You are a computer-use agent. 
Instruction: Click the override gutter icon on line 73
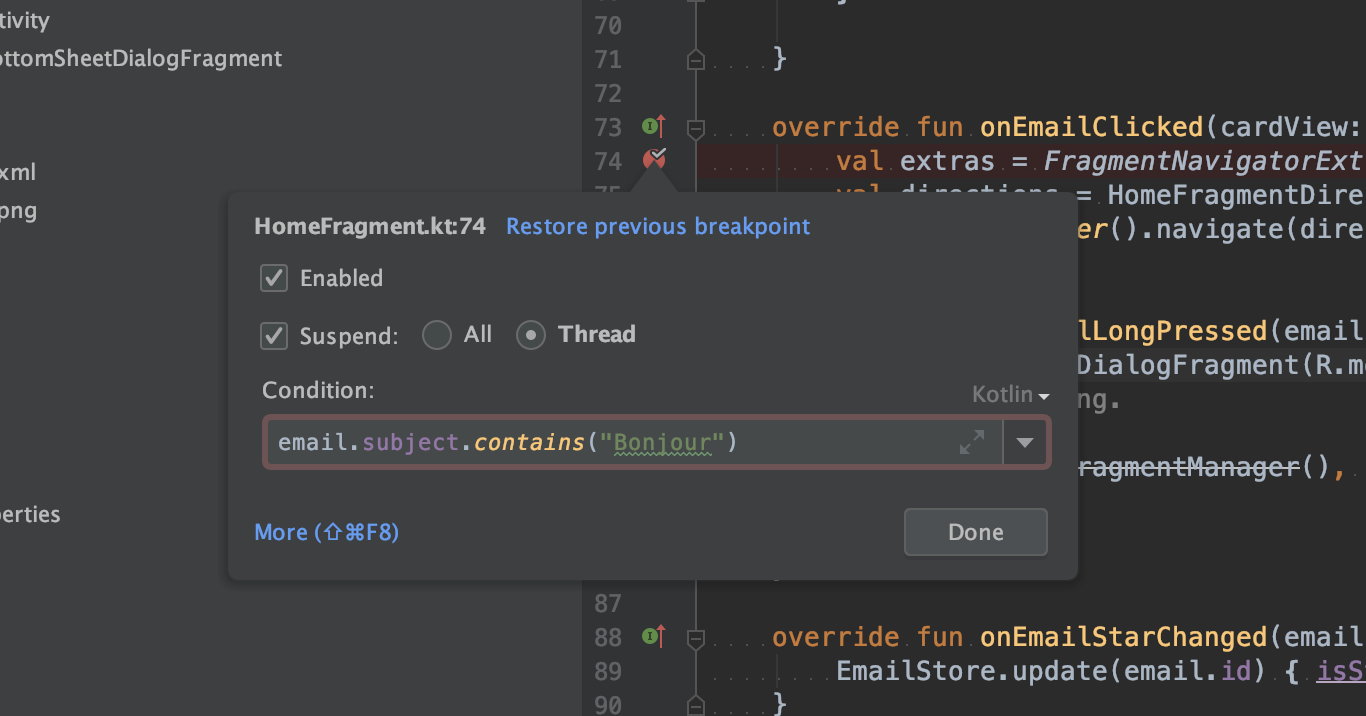pos(654,127)
